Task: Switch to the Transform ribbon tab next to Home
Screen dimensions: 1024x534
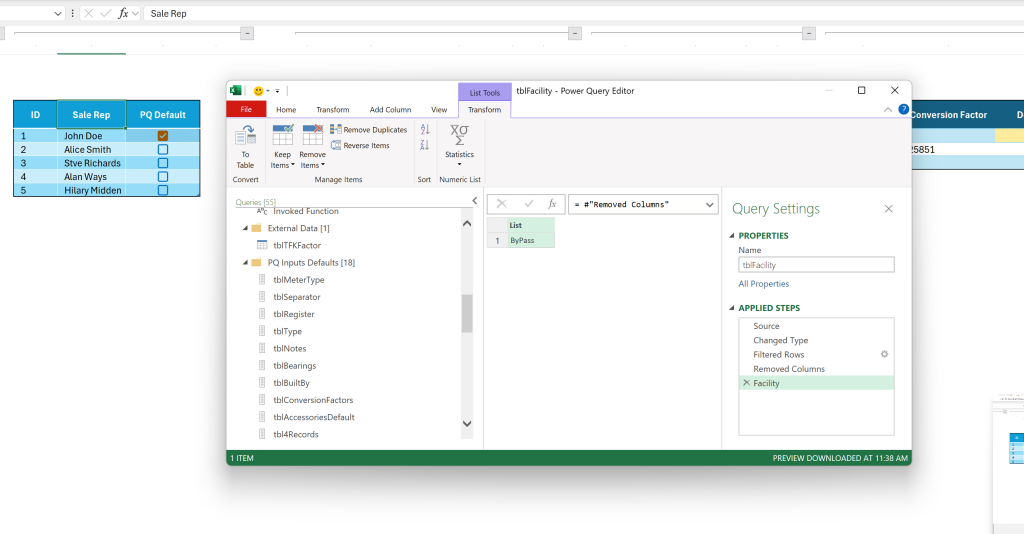Action: [332, 110]
